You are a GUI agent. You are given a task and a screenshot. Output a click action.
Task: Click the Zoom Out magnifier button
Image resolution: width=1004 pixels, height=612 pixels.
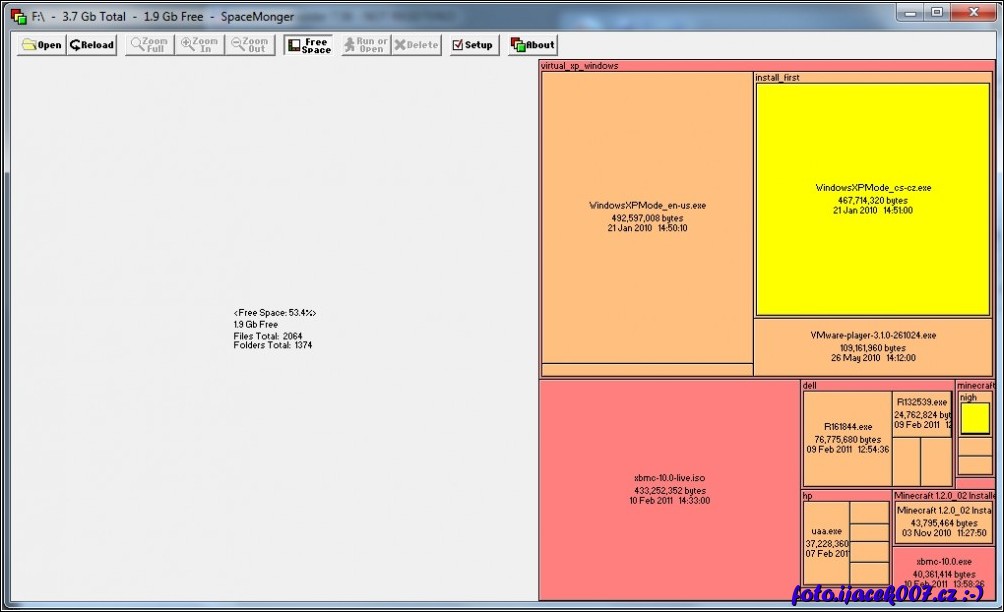tap(249, 45)
